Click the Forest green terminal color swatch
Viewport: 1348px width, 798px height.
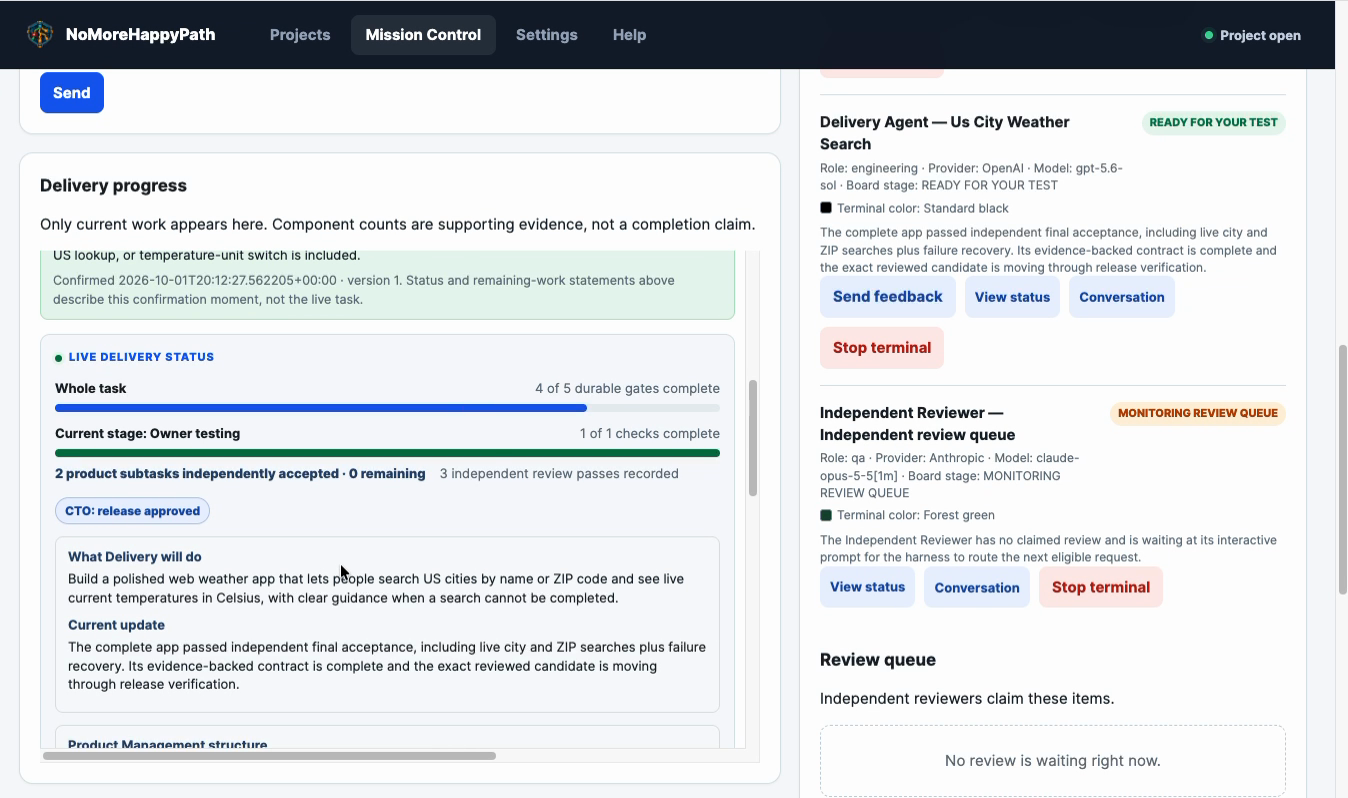click(826, 515)
